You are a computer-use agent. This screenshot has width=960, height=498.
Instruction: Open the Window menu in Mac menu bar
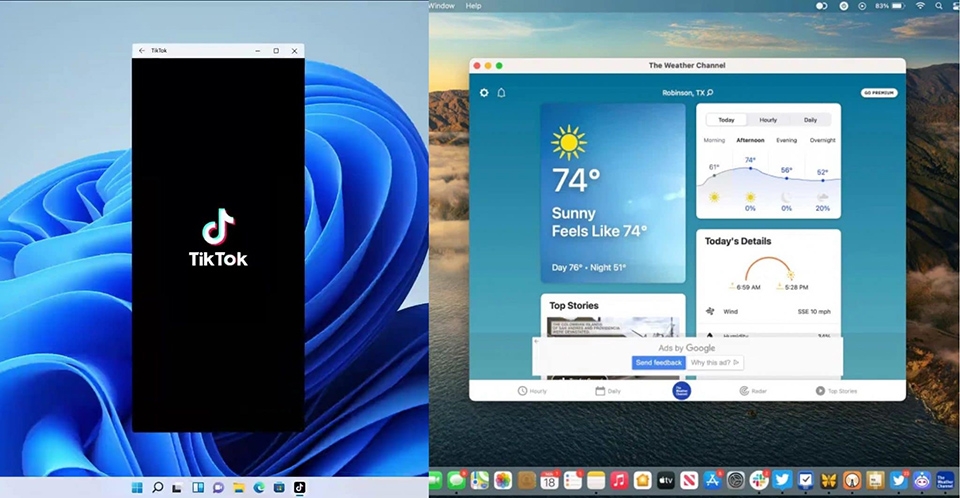[x=441, y=6]
